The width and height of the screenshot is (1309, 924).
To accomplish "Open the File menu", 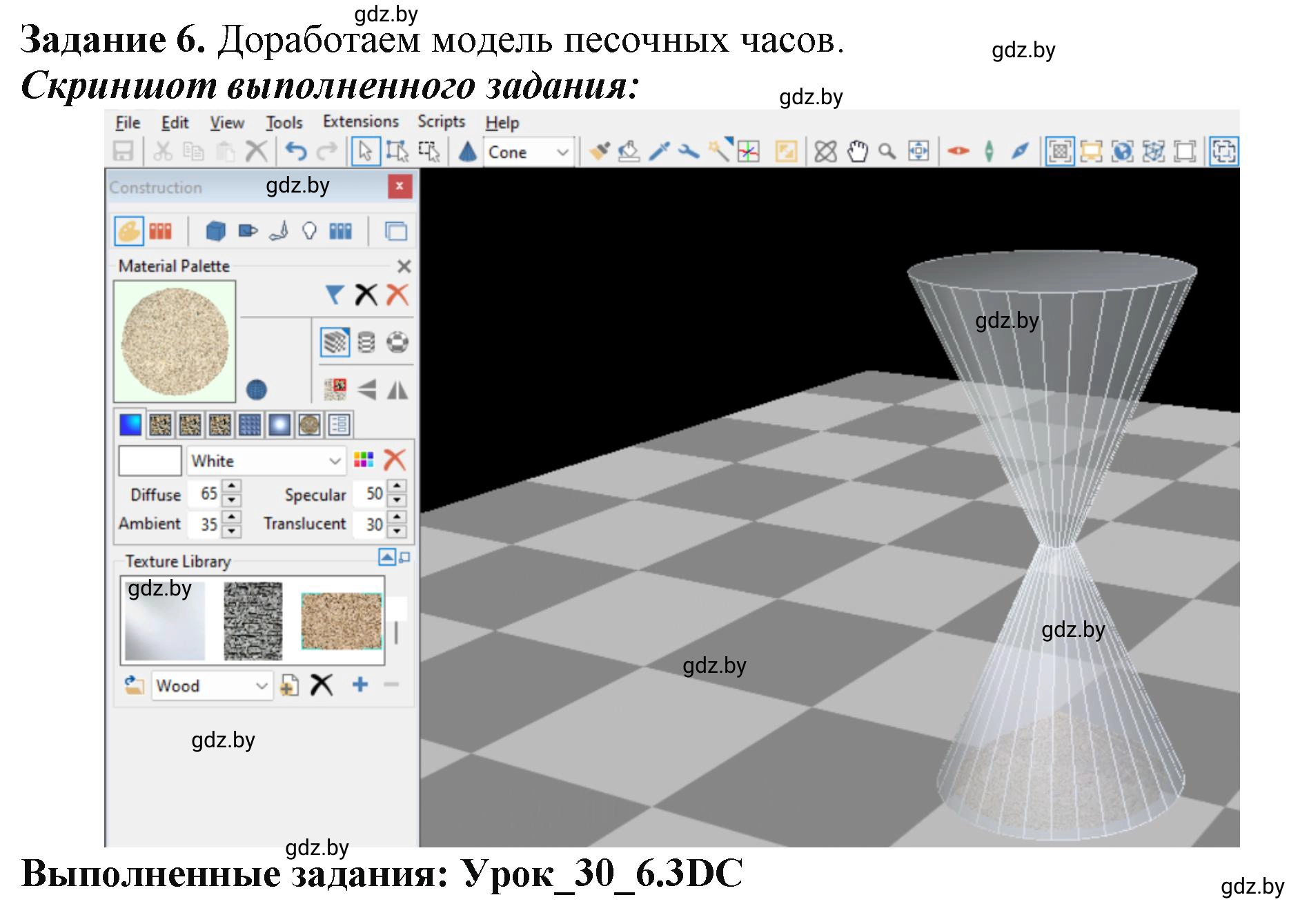I will [128, 123].
